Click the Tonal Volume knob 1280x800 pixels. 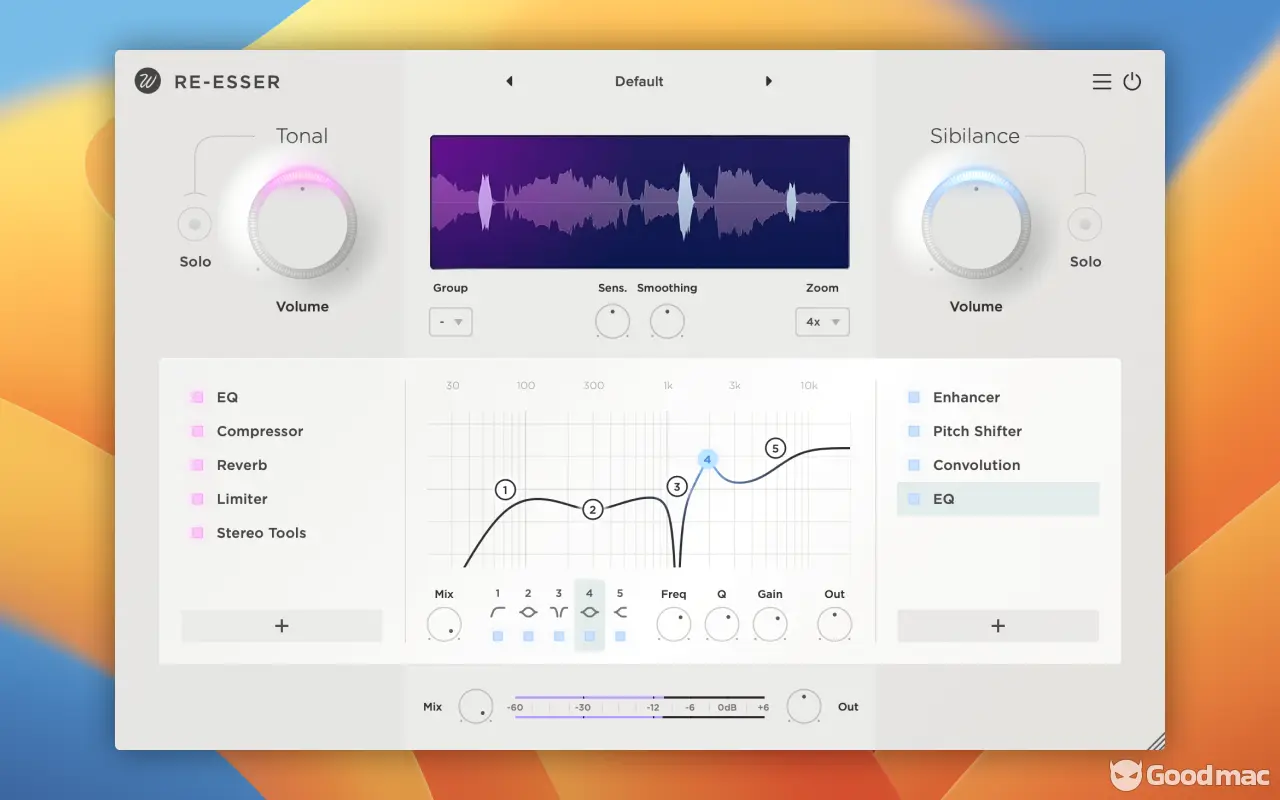pyautogui.click(x=302, y=224)
